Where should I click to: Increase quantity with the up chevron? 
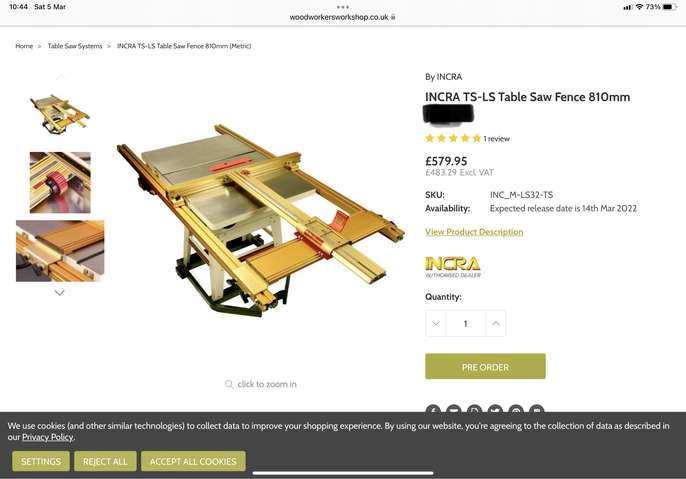[496, 323]
